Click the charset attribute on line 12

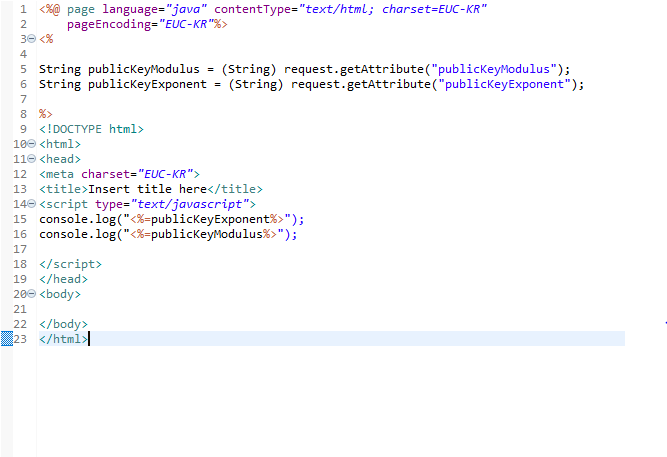click(x=105, y=174)
